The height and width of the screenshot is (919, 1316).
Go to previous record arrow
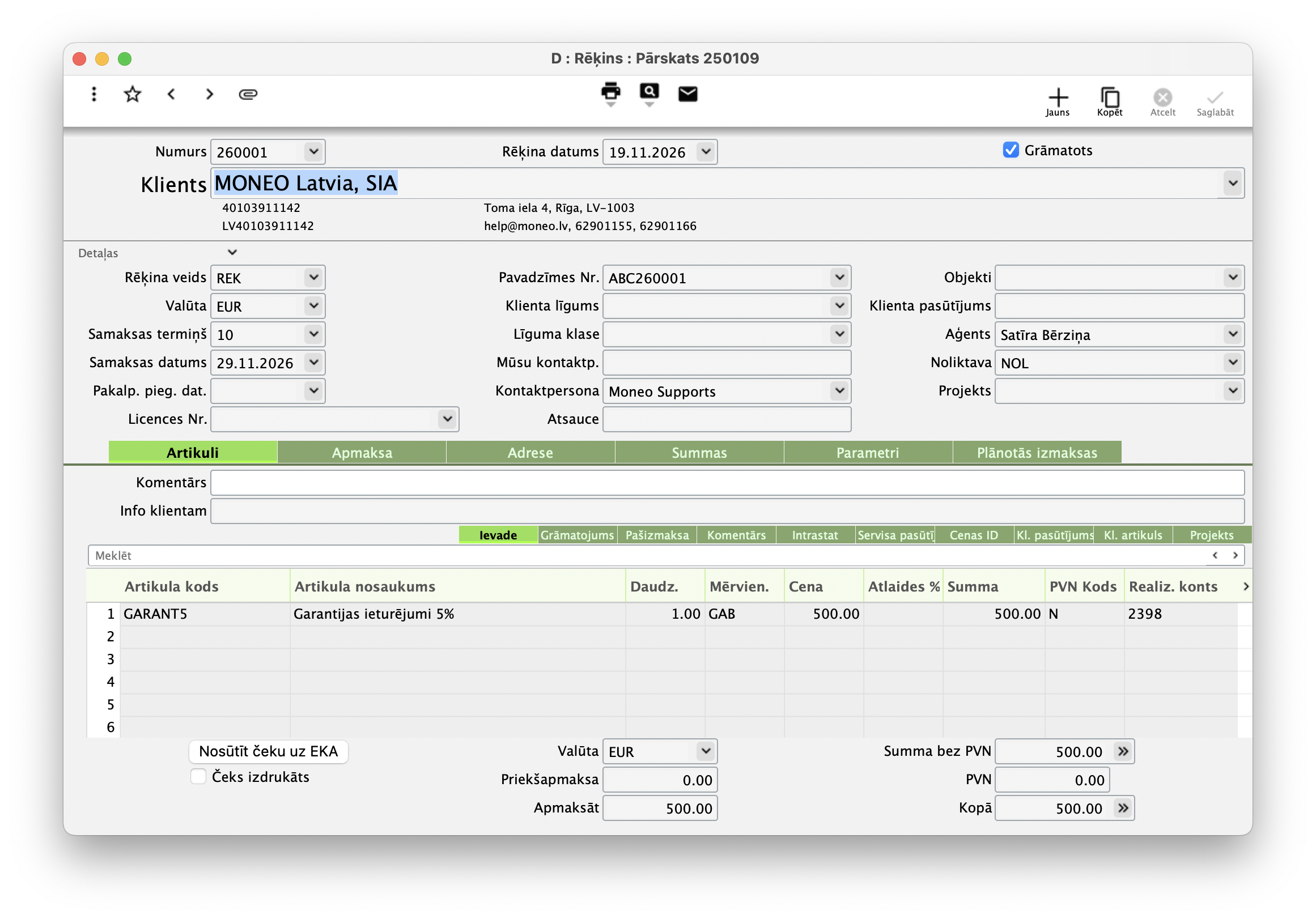coord(171,94)
